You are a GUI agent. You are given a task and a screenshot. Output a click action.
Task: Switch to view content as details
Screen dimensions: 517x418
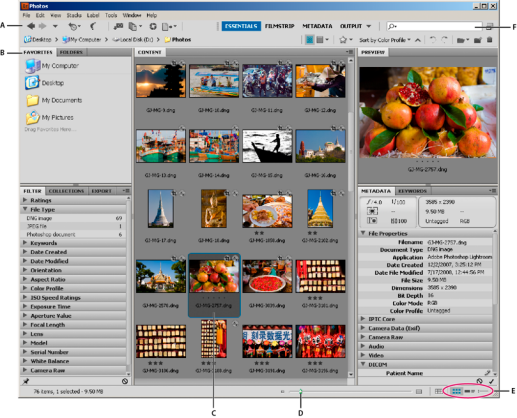tap(469, 391)
